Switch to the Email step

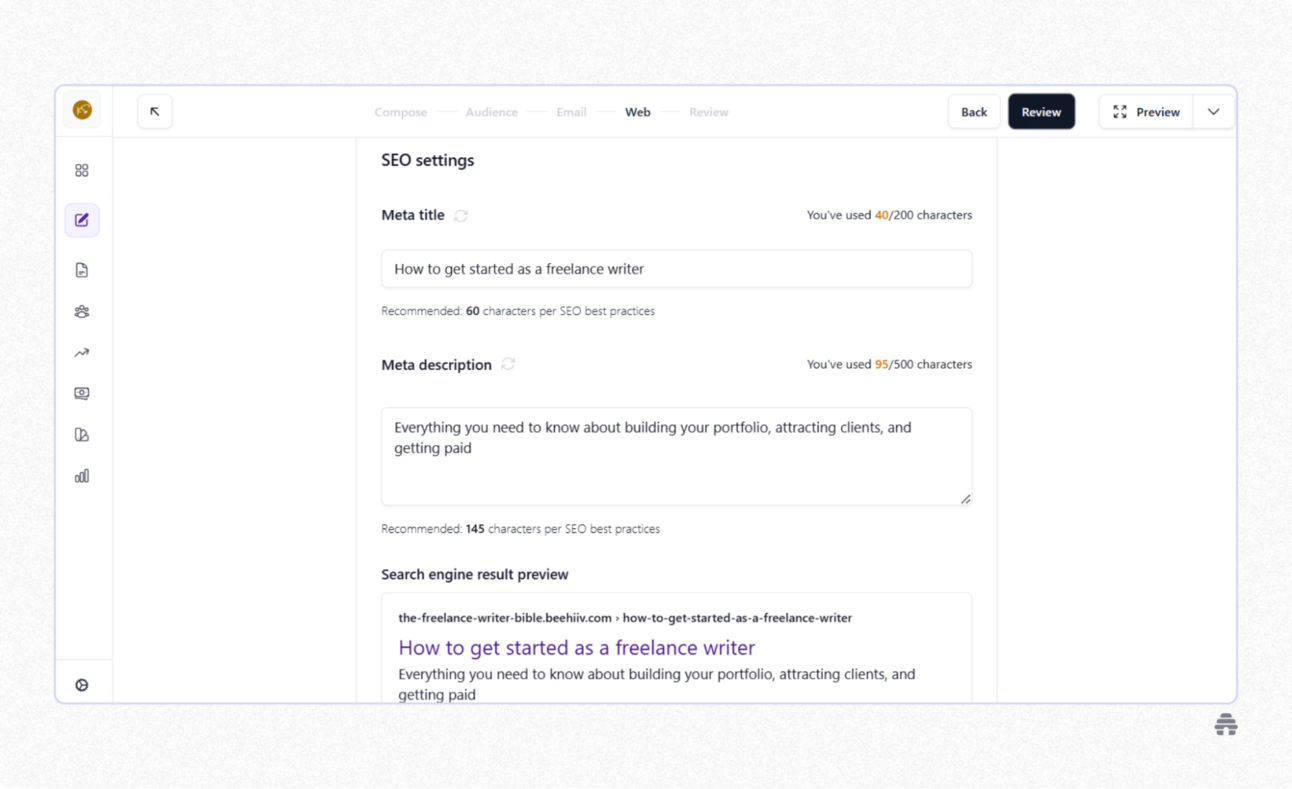click(x=571, y=112)
